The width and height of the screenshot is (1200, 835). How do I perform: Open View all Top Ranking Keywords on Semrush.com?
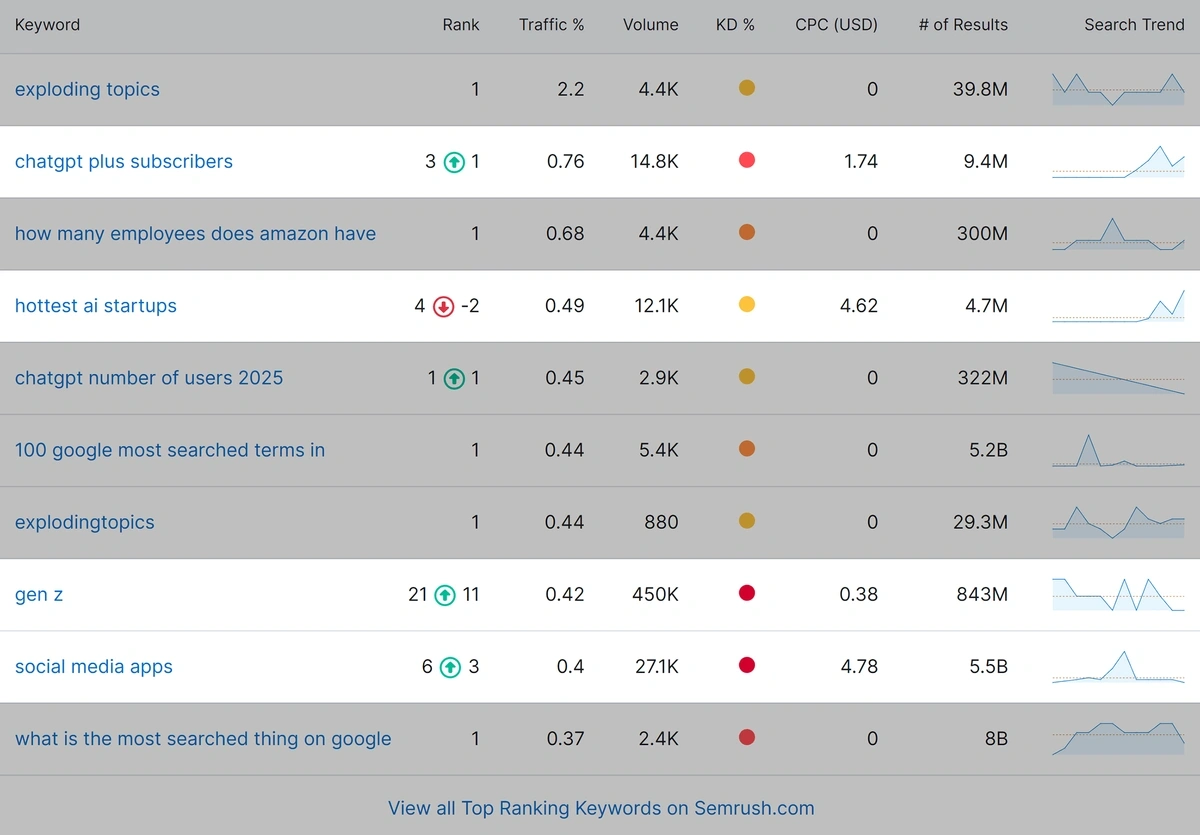pos(601,808)
